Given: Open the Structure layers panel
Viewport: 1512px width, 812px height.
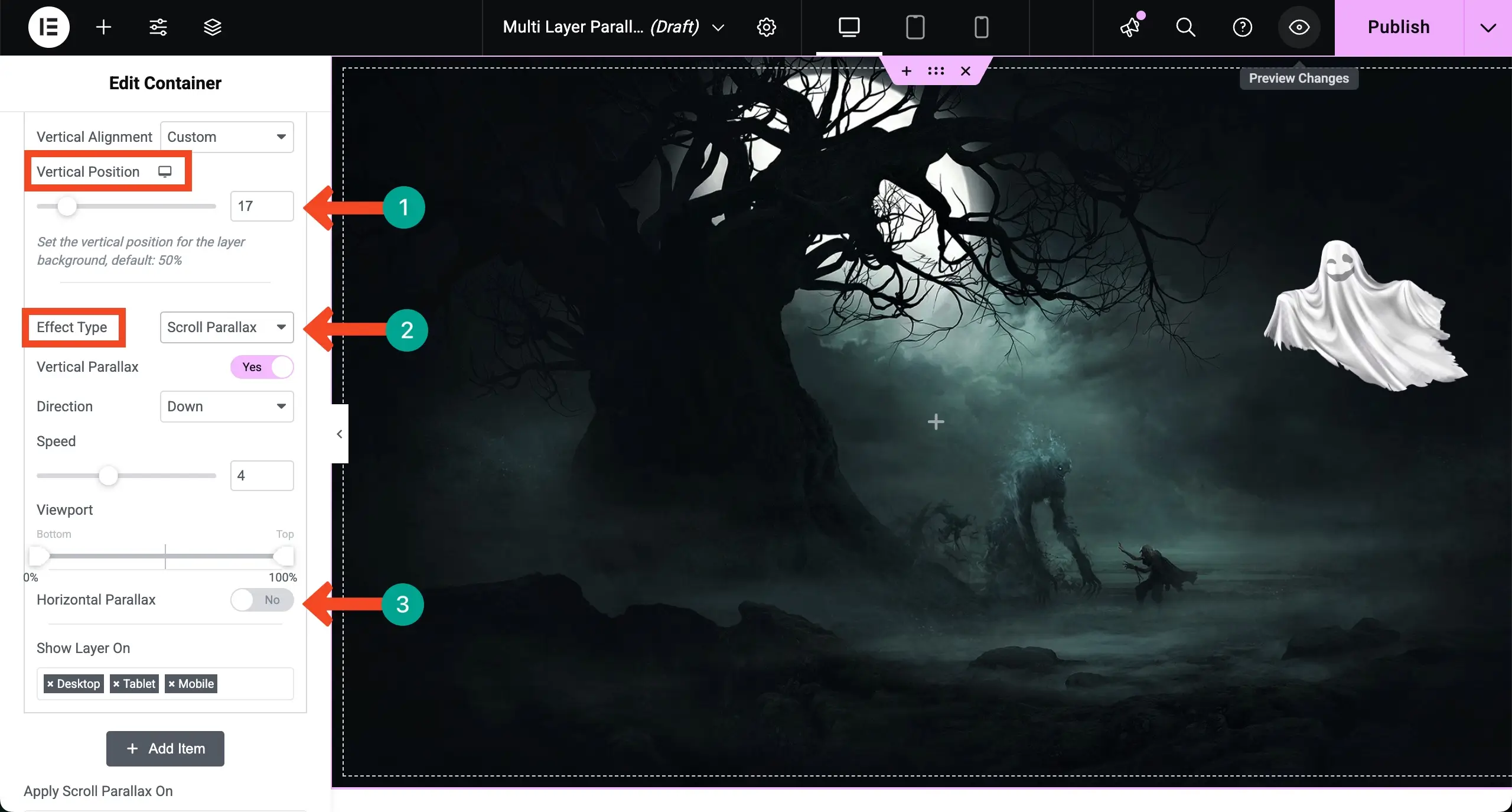Looking at the screenshot, I should point(212,27).
